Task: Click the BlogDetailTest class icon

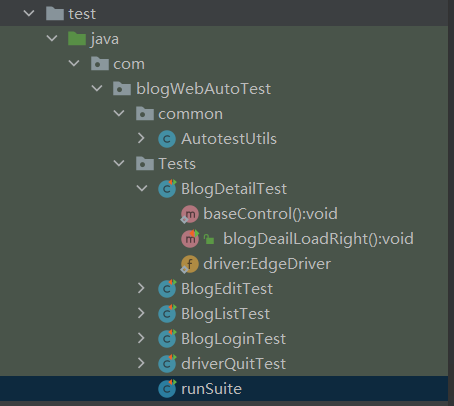Action: pyautogui.click(x=167, y=188)
